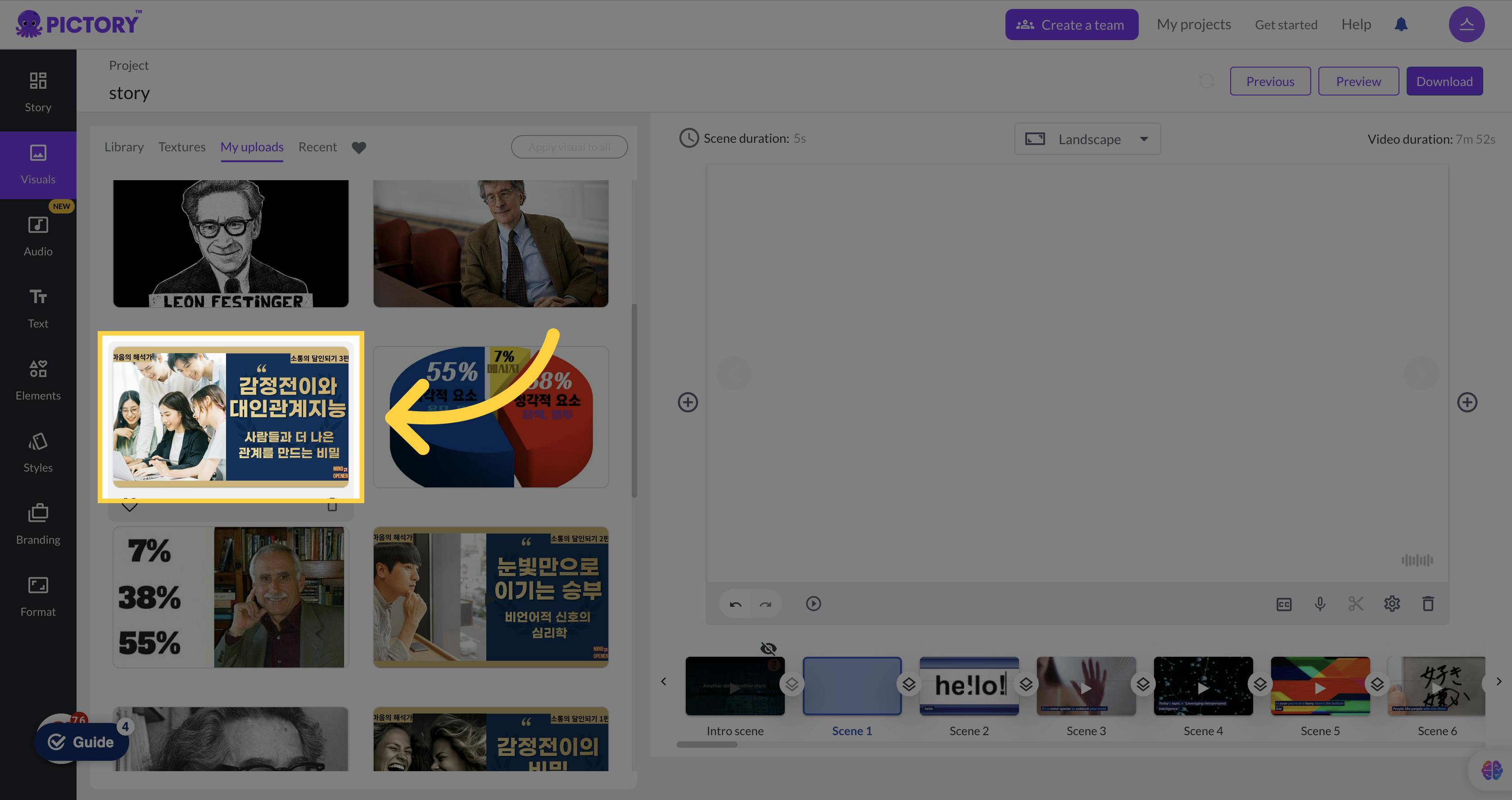Viewport: 1512px width, 800px height.
Task: Show favorite visuals via heart tab
Action: [x=358, y=147]
